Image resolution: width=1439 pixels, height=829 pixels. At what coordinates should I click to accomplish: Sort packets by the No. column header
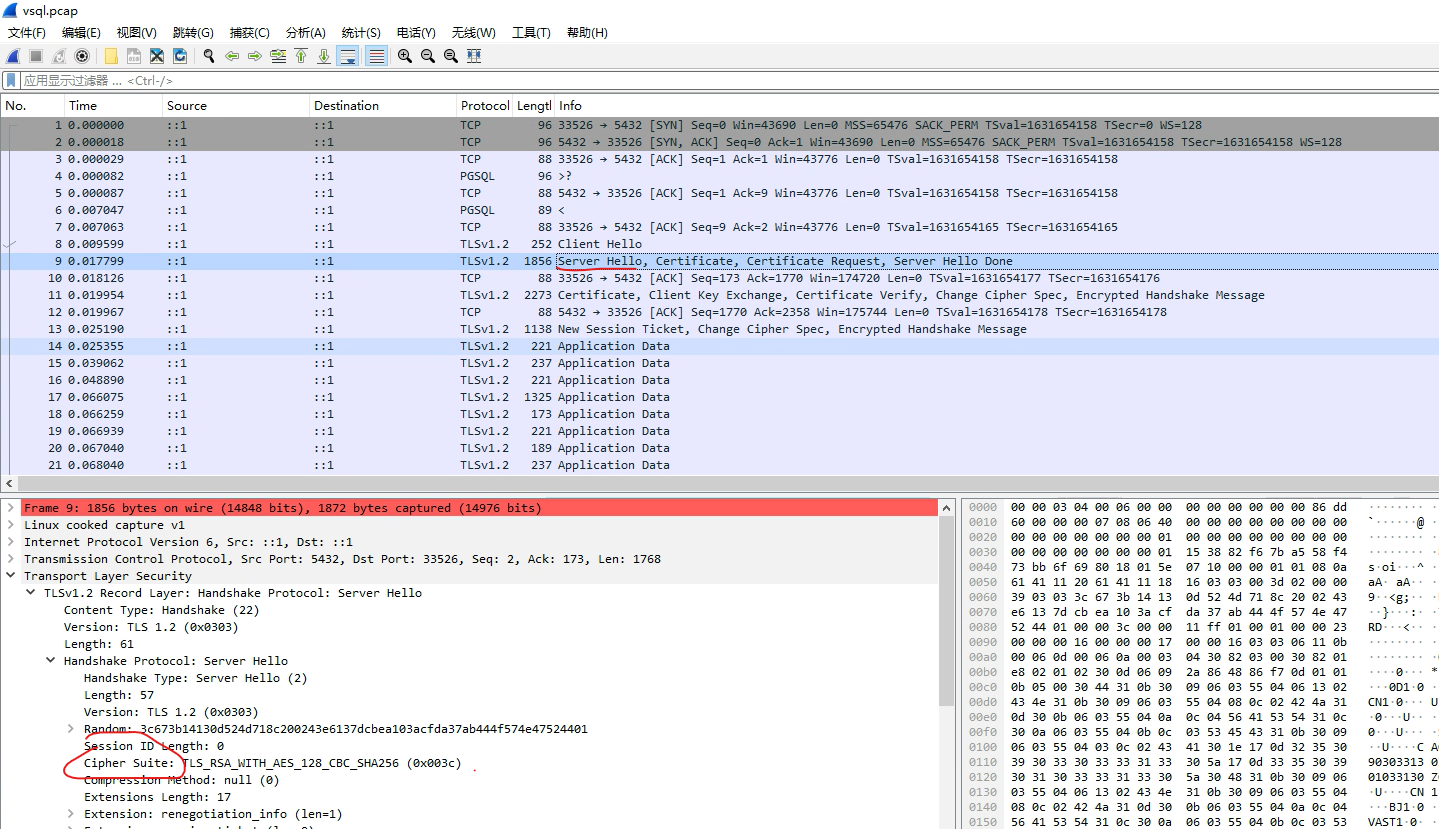[33, 105]
